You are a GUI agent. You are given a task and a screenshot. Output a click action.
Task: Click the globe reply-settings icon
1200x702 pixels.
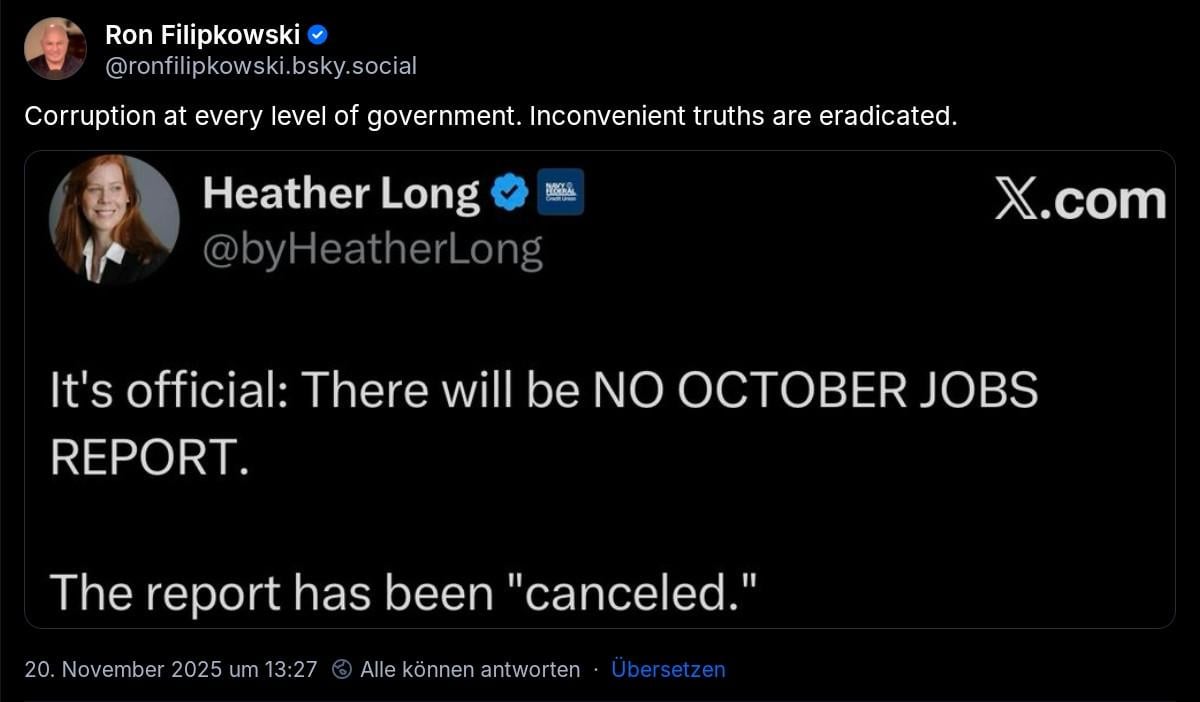(x=342, y=669)
